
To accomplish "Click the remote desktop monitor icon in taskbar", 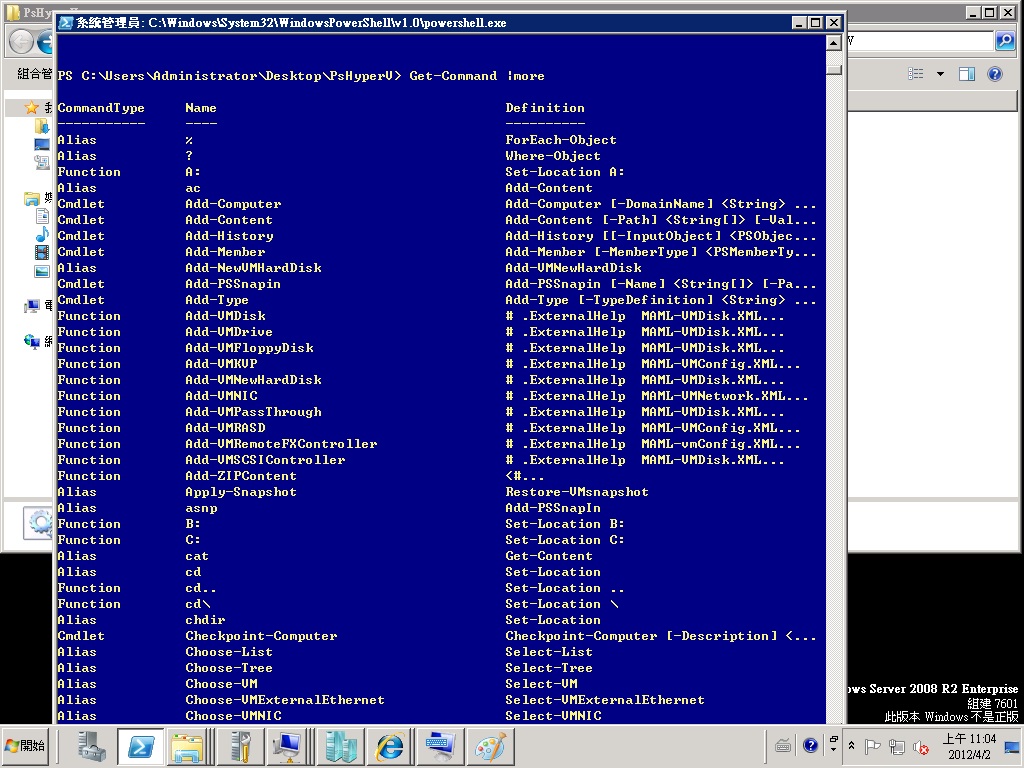I will click(289, 746).
